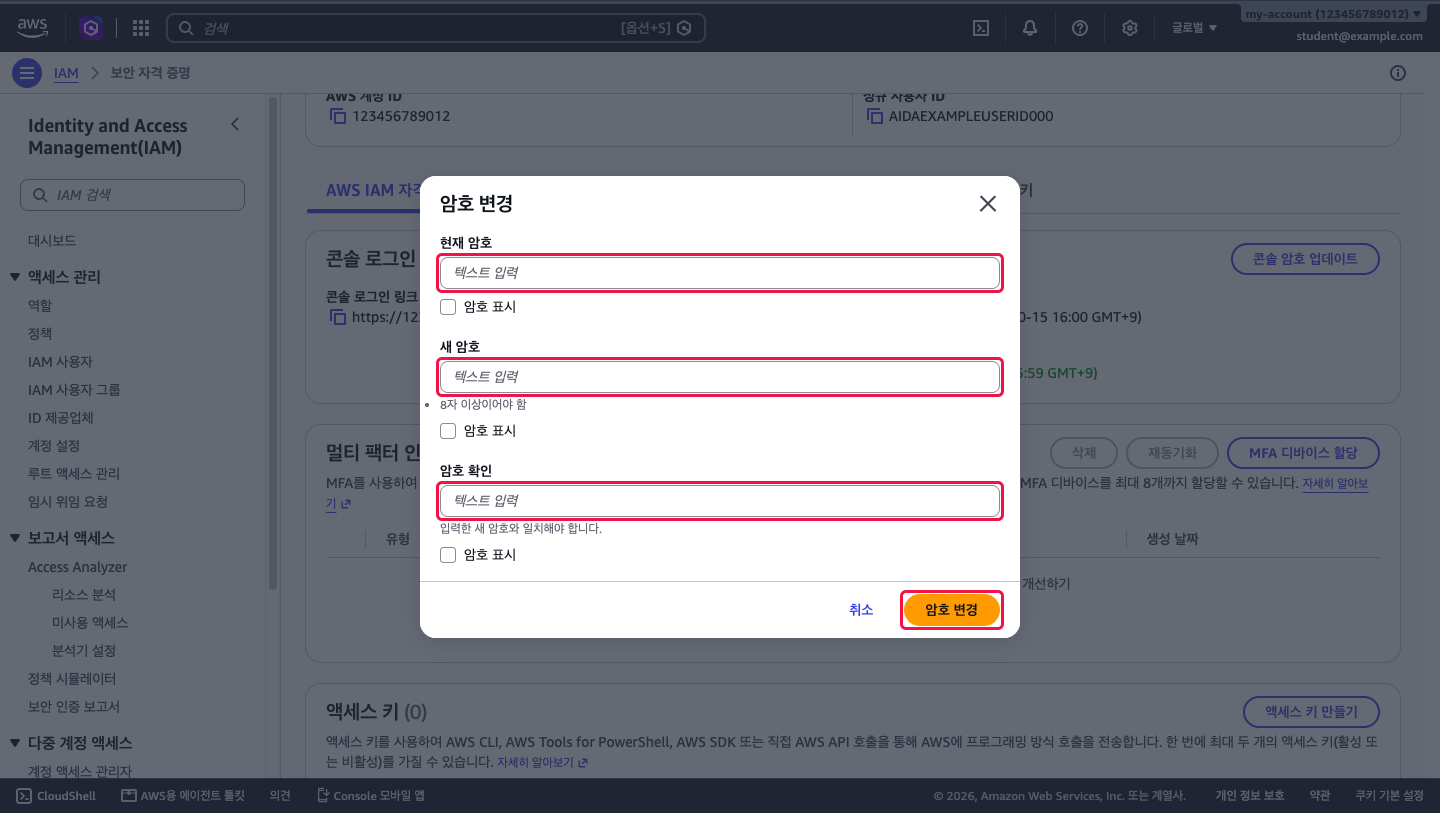1440x813 pixels.
Task: Click the orange 암호 변경 button
Action: tap(951, 610)
